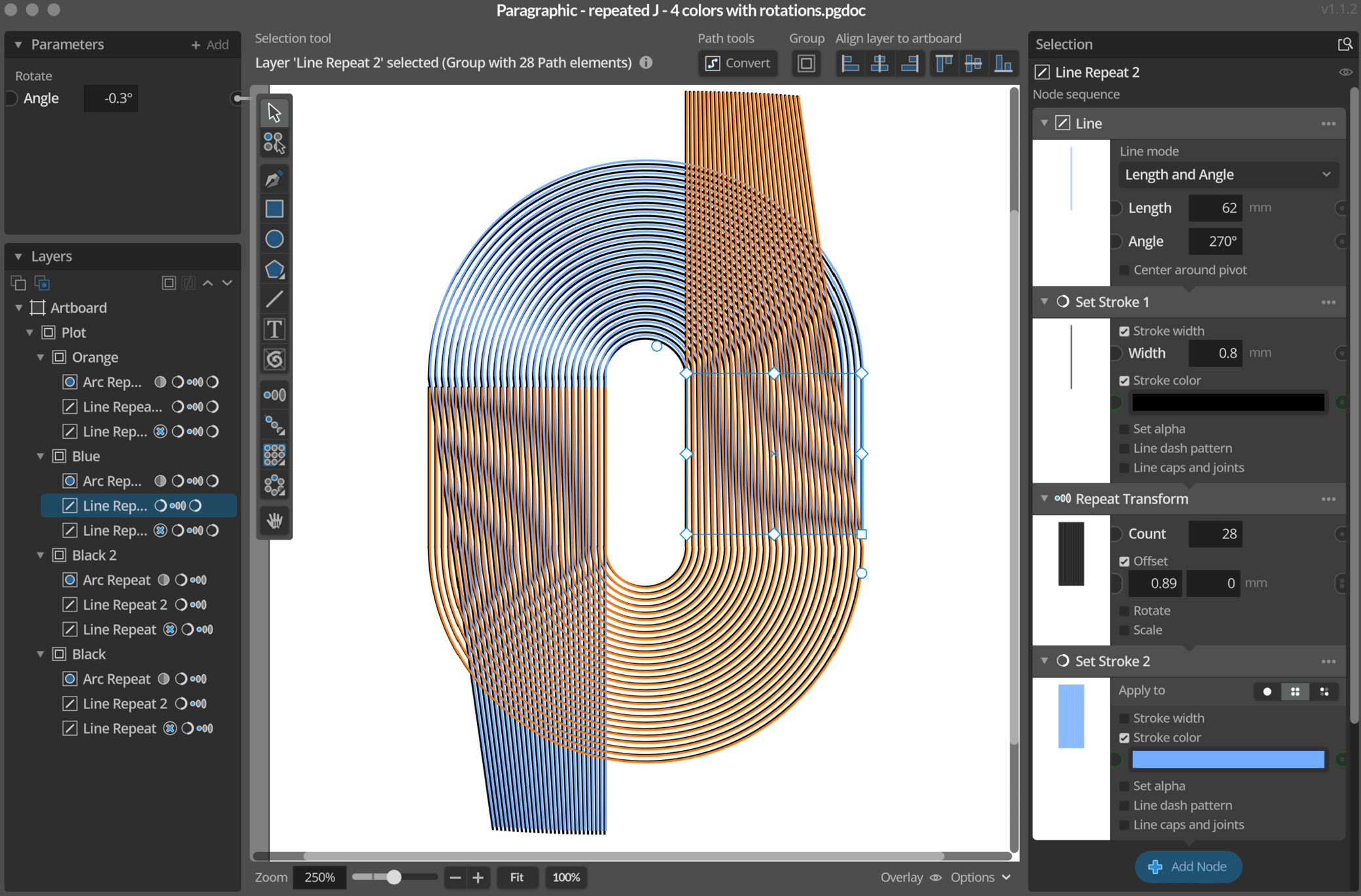Click the Fit zoom button
Screen dimensions: 1361x896
(x=516, y=878)
